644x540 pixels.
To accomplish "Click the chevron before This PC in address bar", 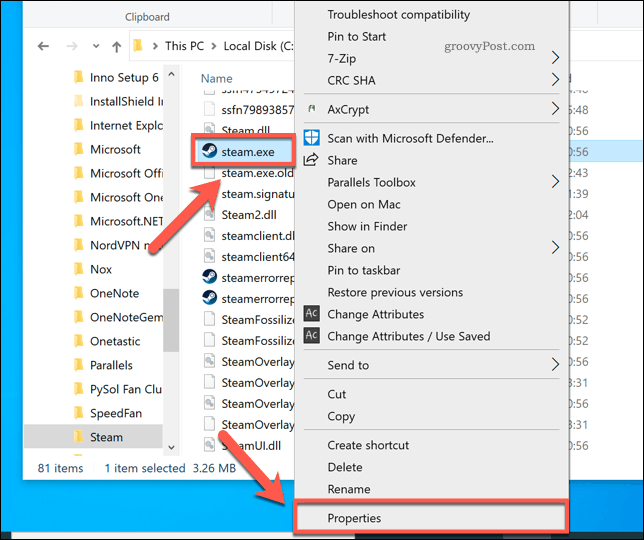I will click(x=155, y=46).
